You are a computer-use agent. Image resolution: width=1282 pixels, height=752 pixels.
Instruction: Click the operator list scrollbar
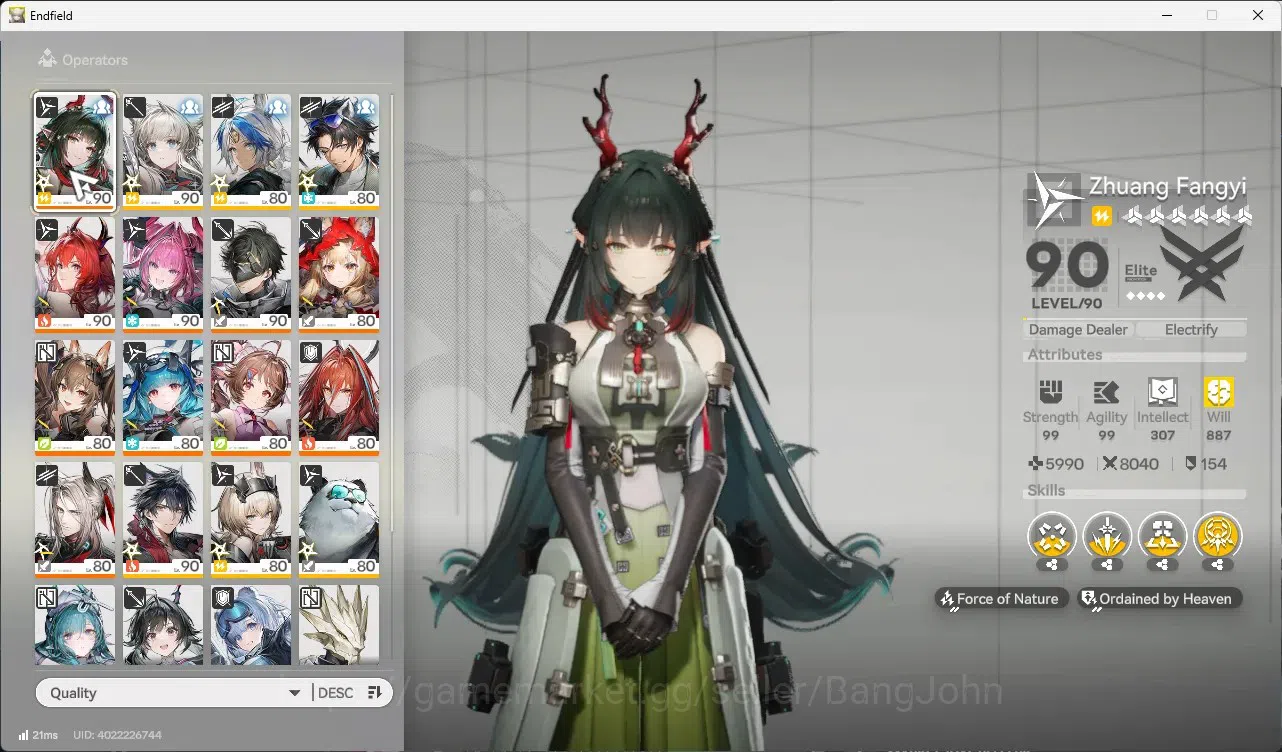click(x=392, y=313)
